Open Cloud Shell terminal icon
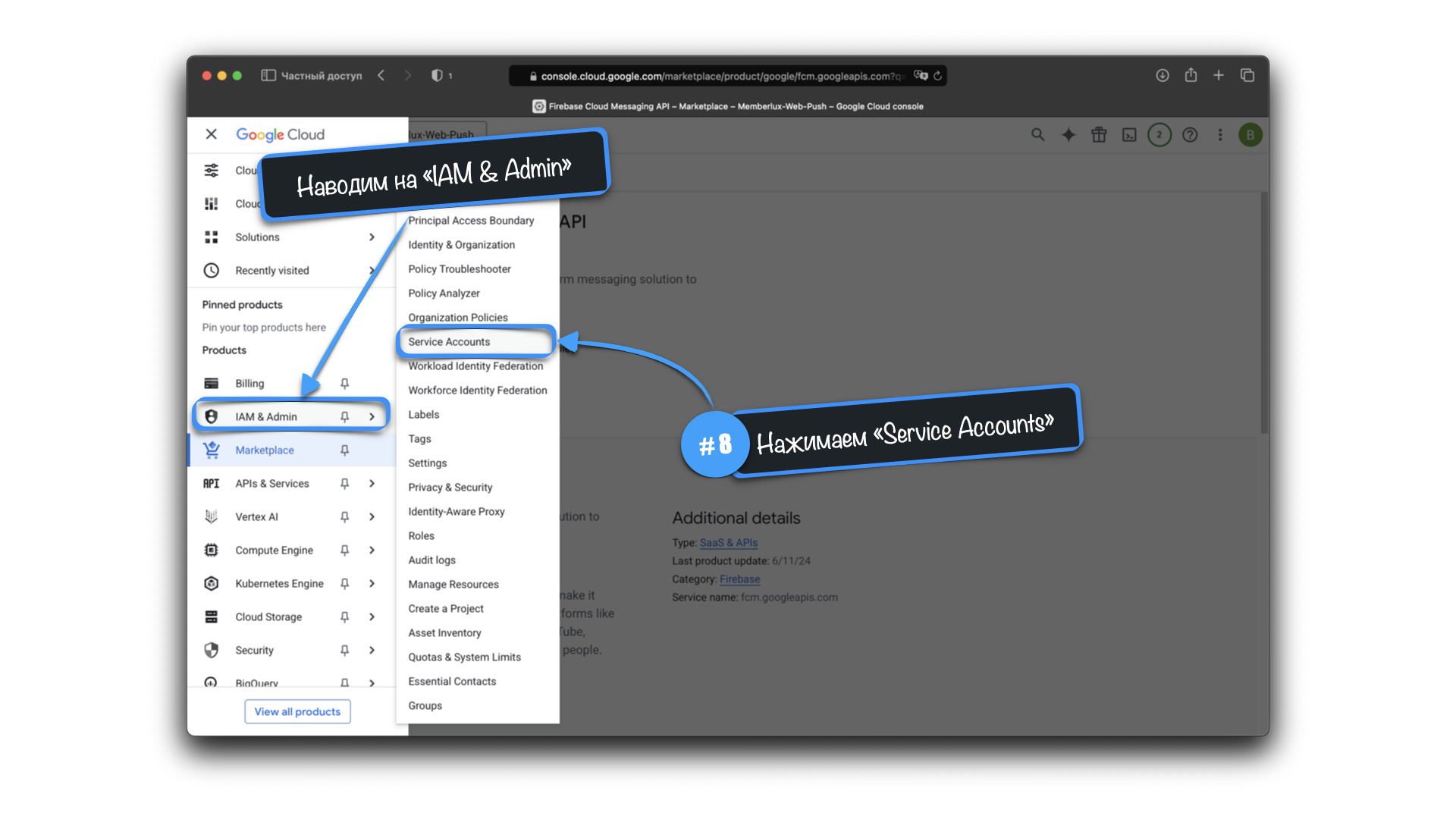This screenshot has height=819, width=1456. (x=1129, y=135)
